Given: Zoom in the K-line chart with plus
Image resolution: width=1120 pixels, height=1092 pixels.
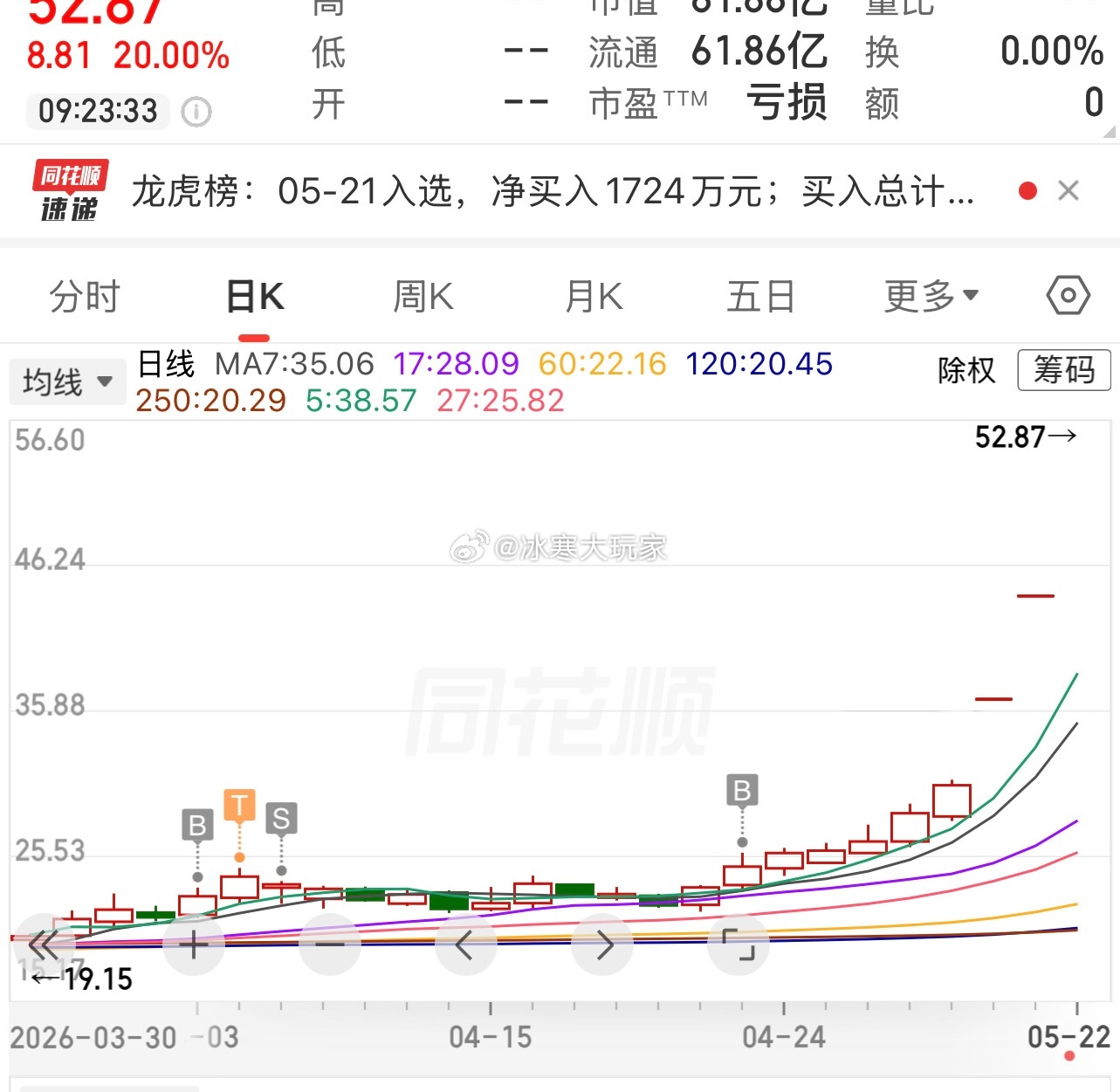Looking at the screenshot, I should coord(194,944).
